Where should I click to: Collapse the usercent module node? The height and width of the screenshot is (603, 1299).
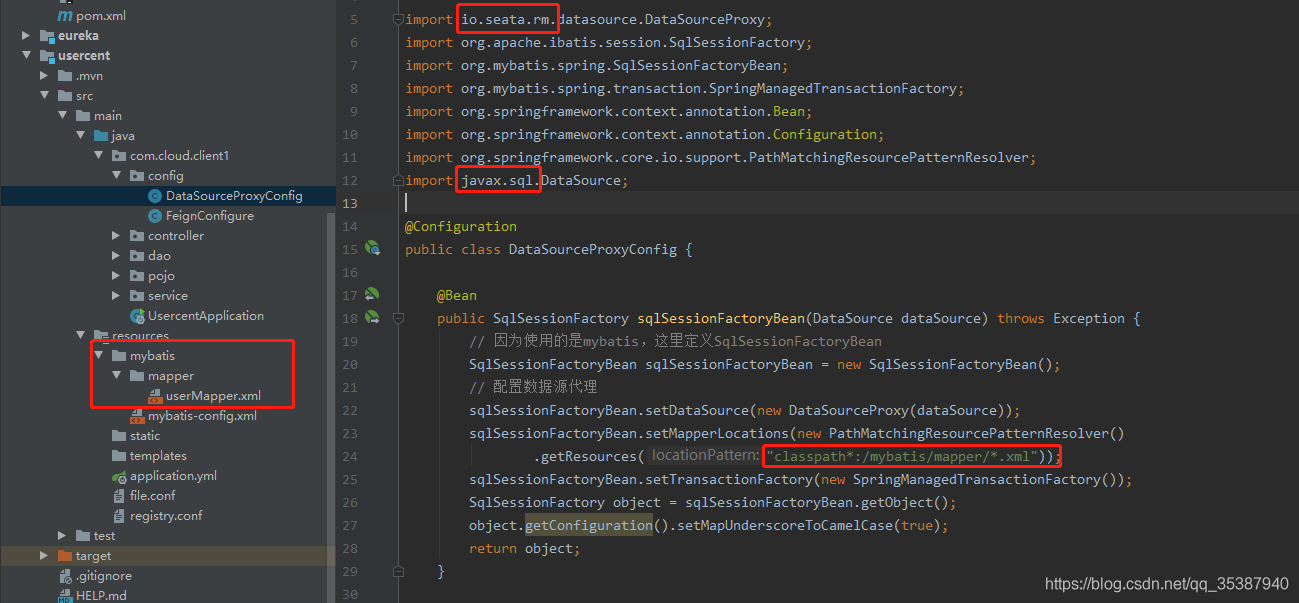(x=26, y=56)
